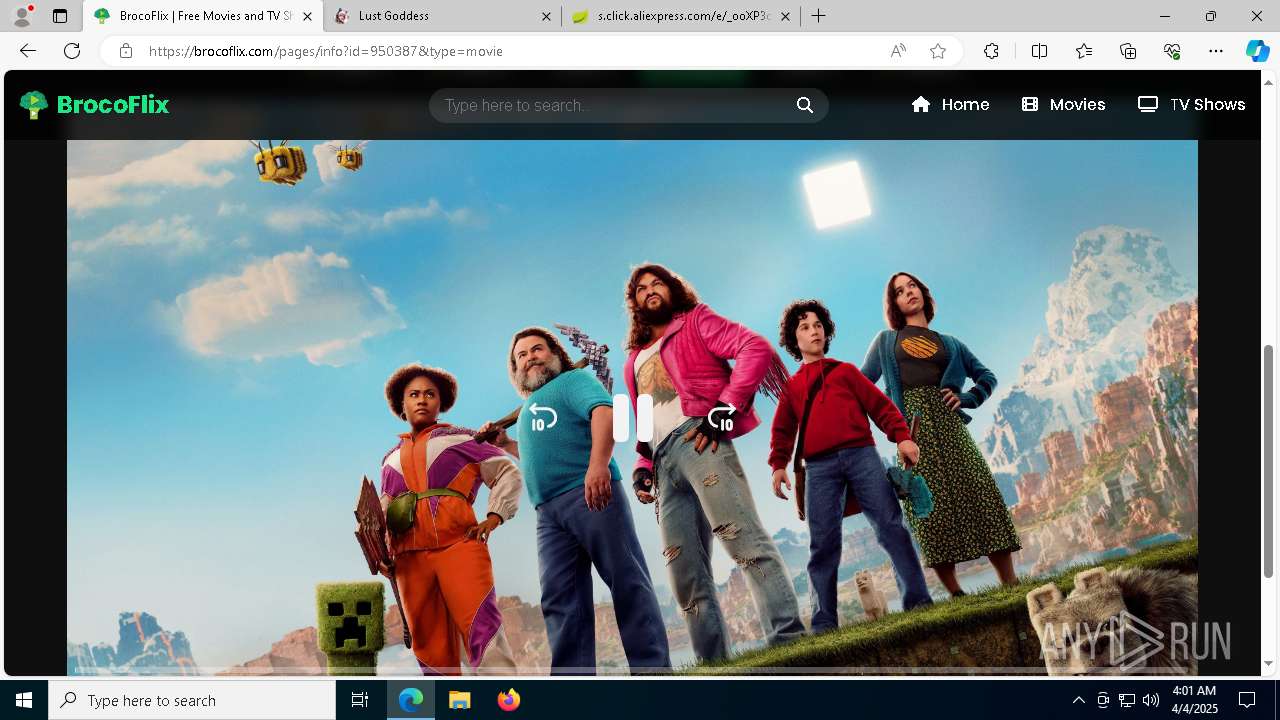Close the Lust Goddess tab
1280x720 pixels.
click(x=546, y=16)
